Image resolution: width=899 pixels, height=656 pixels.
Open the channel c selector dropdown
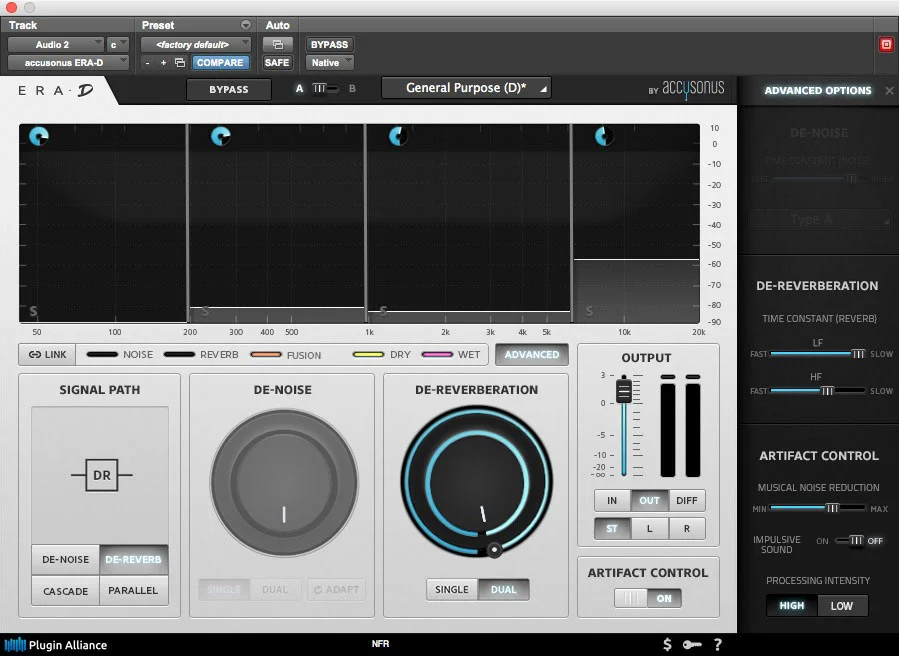[x=118, y=45]
